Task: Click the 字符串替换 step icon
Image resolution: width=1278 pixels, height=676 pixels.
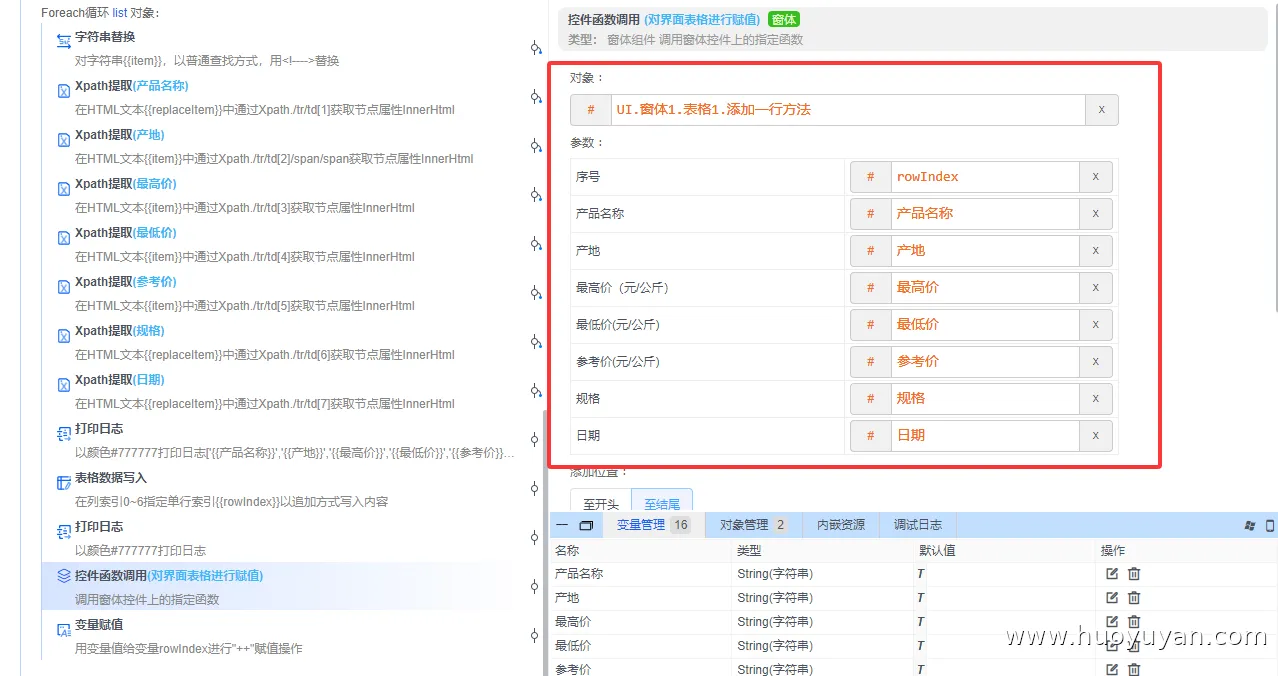Action: point(64,41)
